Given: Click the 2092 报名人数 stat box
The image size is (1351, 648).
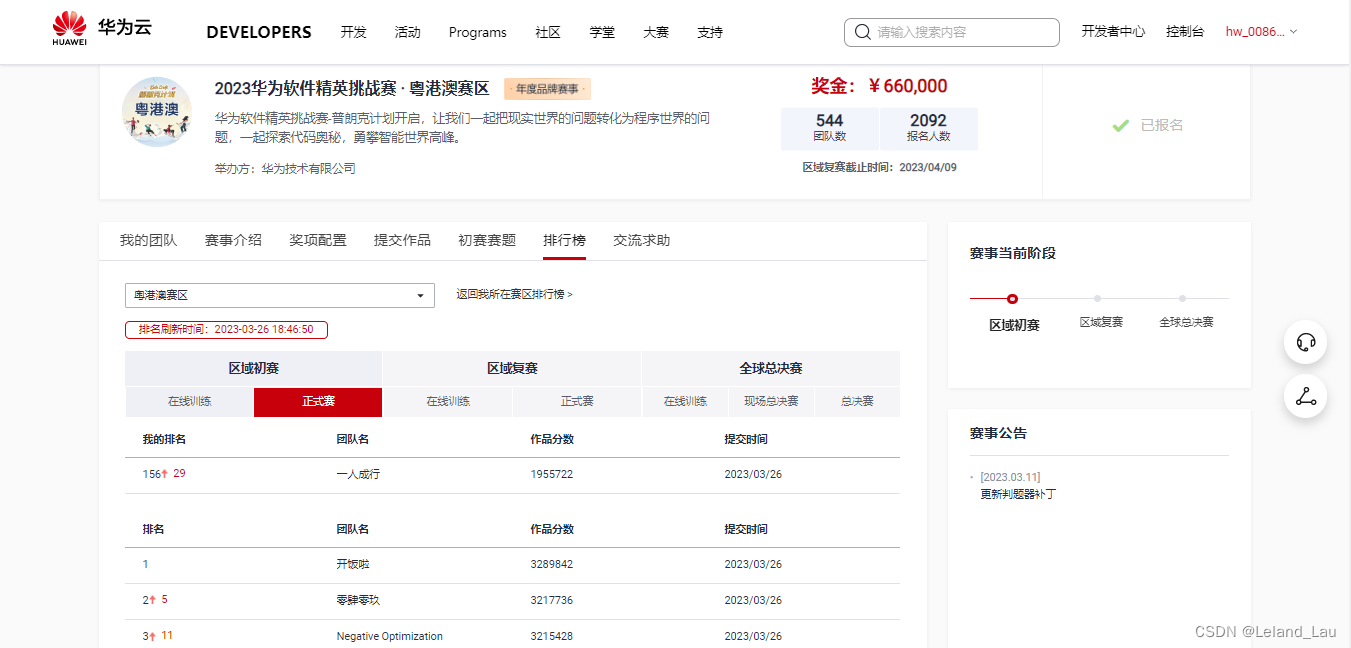Looking at the screenshot, I should [x=928, y=128].
